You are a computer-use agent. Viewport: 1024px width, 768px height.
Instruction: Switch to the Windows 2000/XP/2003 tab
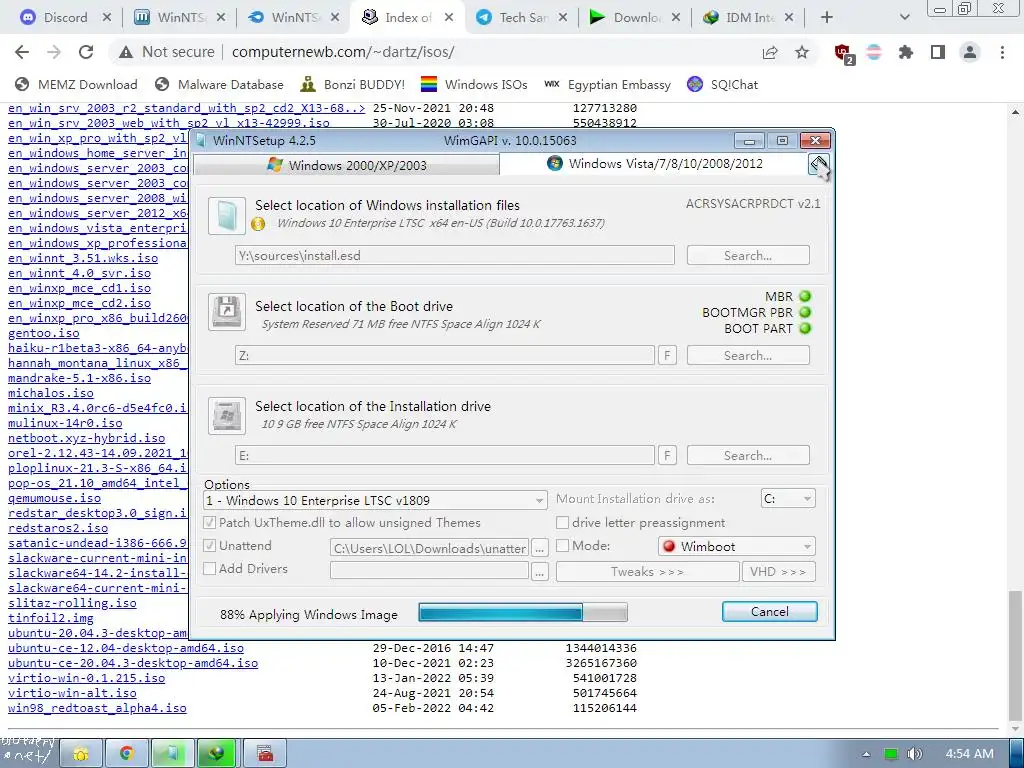pos(347,165)
